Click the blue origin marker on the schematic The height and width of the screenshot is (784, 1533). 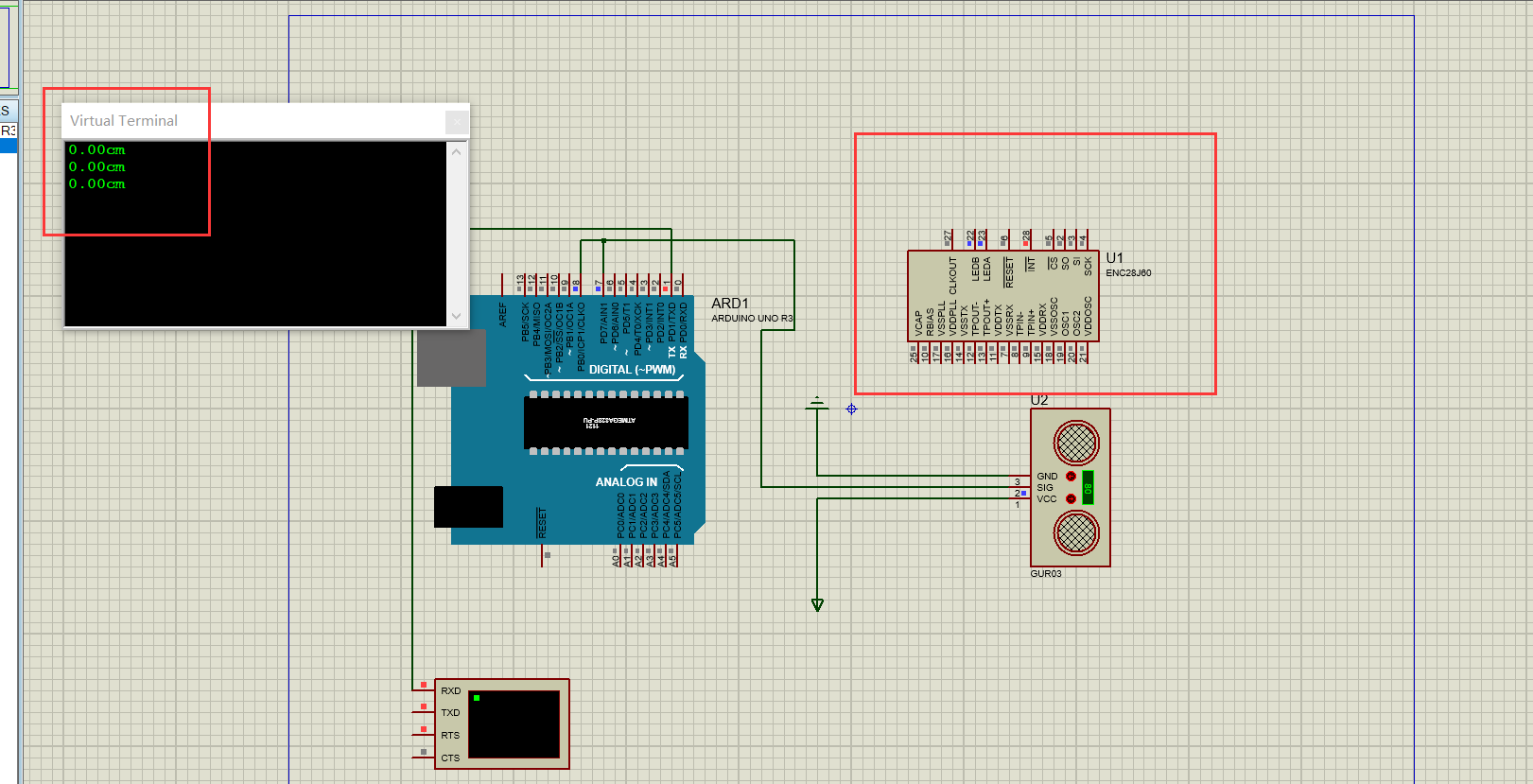click(851, 409)
